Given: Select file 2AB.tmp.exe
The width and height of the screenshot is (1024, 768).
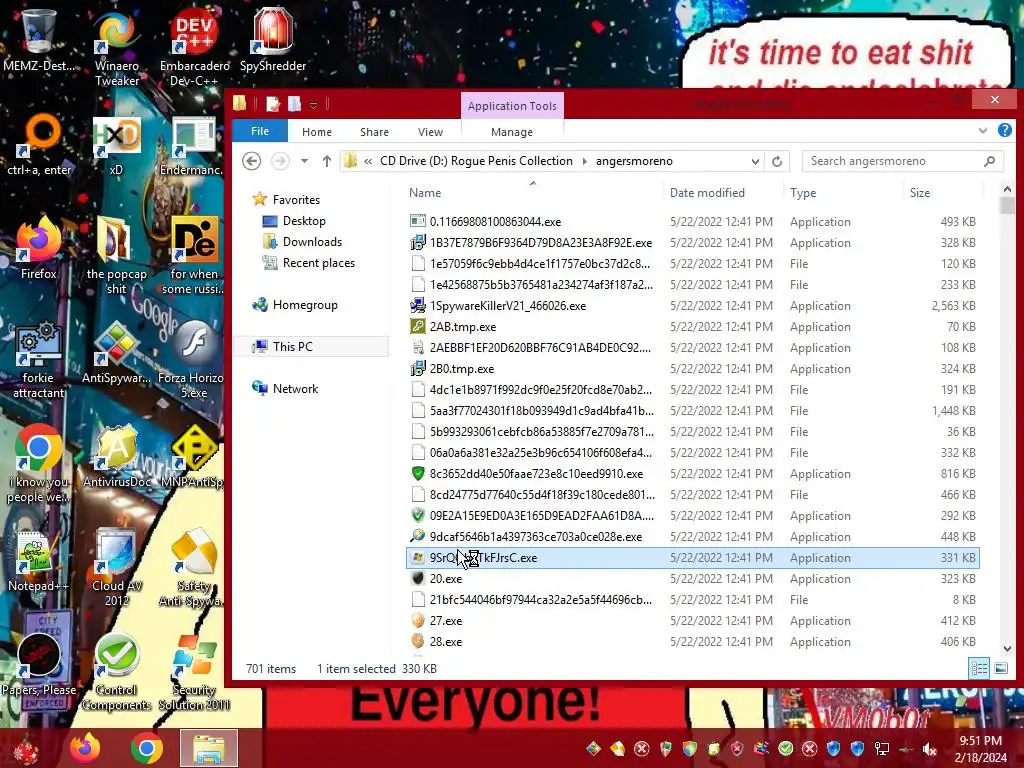Looking at the screenshot, I should click(692, 327).
